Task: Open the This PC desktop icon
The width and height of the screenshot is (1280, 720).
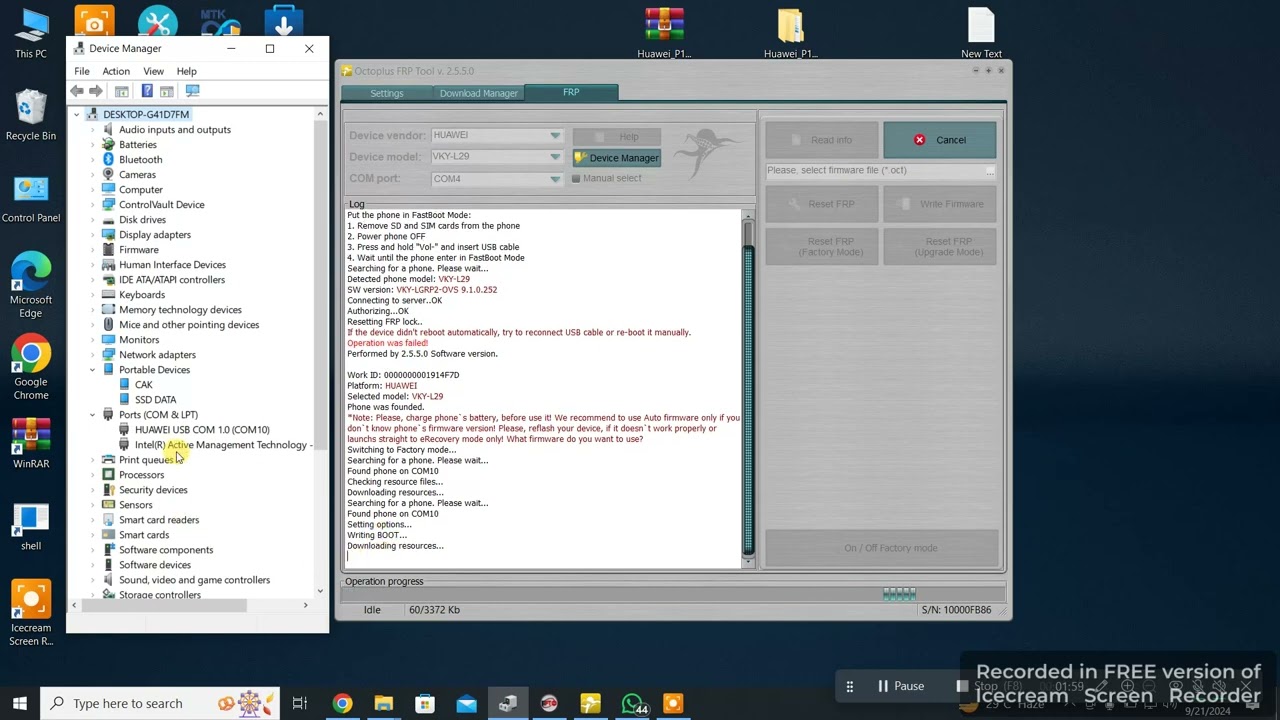Action: [x=31, y=33]
